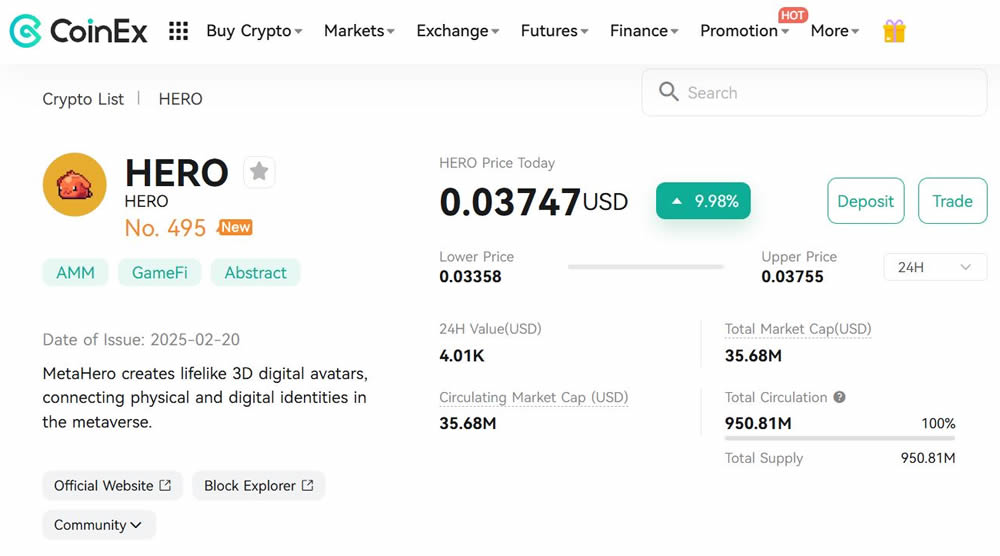Expand the Futures dropdown menu
Image resolution: width=1000 pixels, height=556 pixels.
click(x=554, y=31)
